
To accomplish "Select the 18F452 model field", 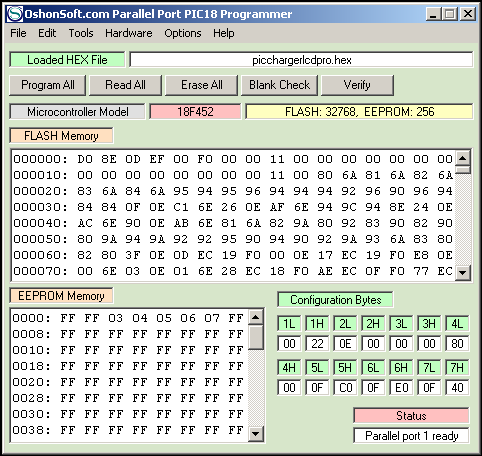I will pos(195,112).
